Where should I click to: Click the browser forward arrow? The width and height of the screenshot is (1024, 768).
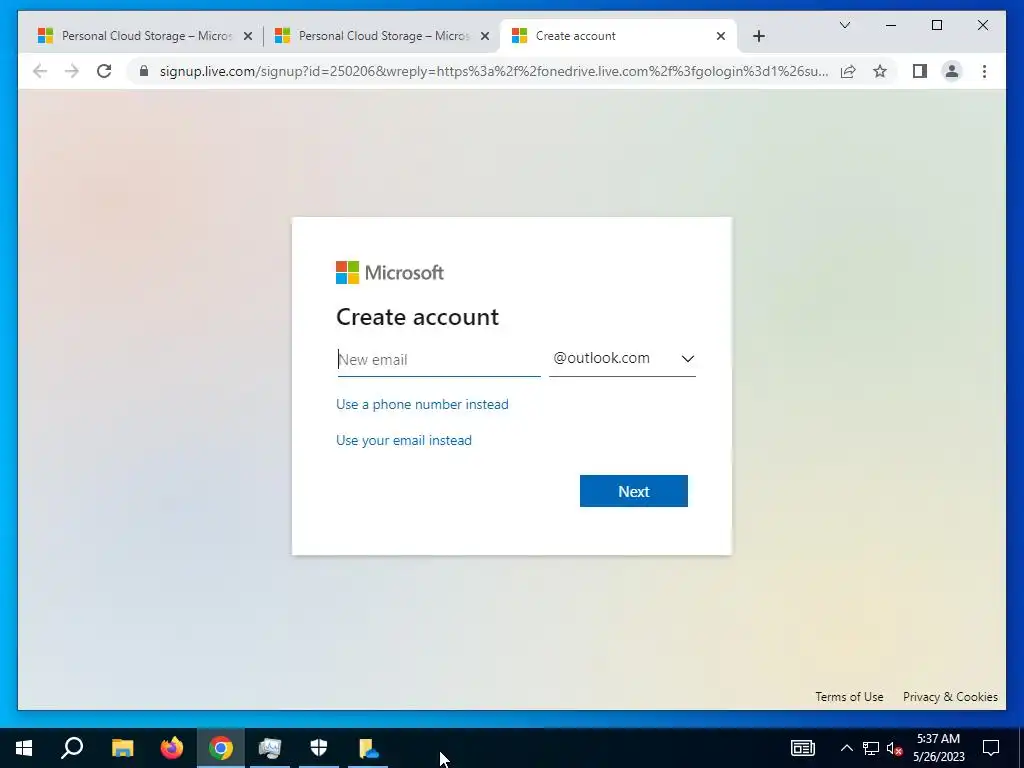click(72, 71)
